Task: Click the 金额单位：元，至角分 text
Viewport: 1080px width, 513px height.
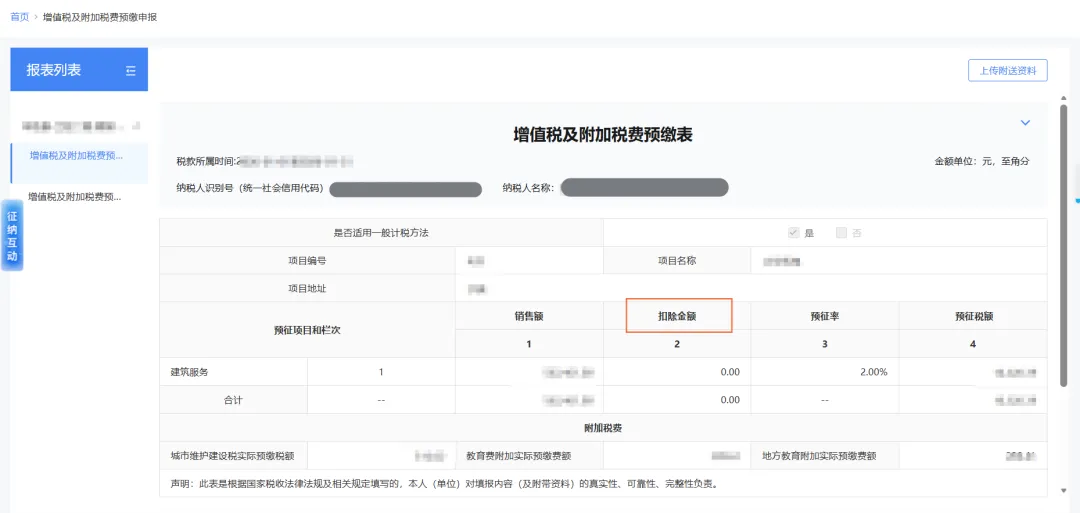Action: click(x=982, y=161)
